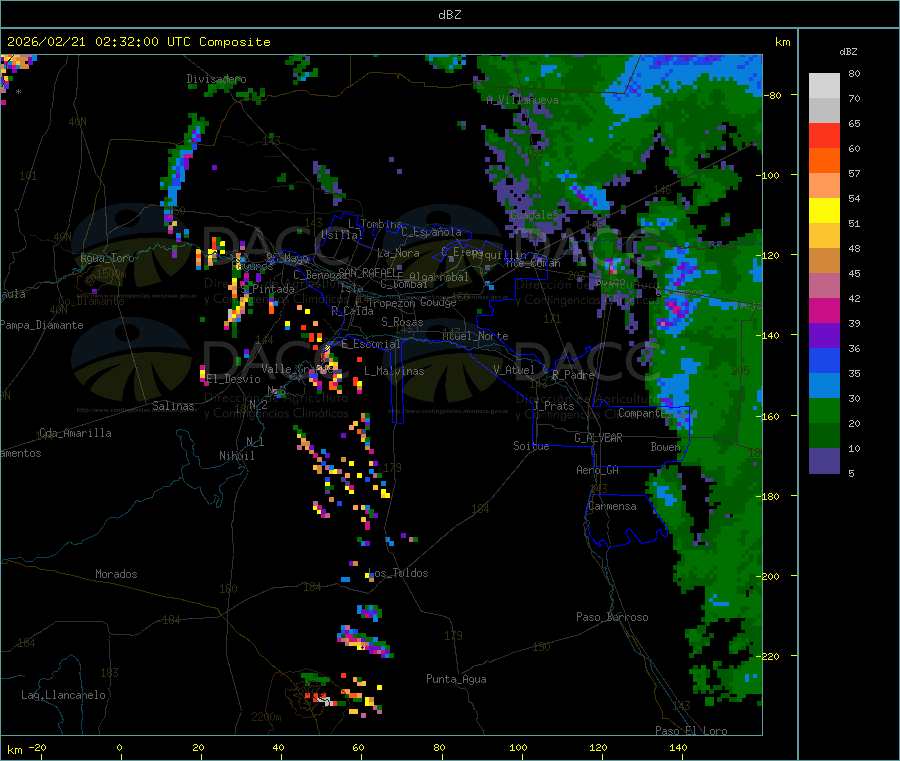Select the 'J_Prats' place label
This screenshot has height=761, width=900.
[554, 406]
